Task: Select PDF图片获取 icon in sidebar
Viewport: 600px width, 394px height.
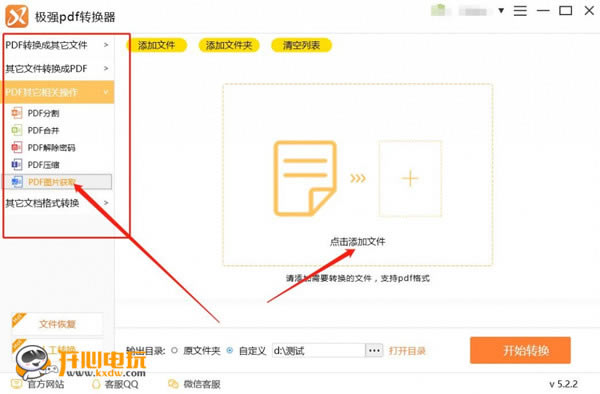Action: (16, 182)
